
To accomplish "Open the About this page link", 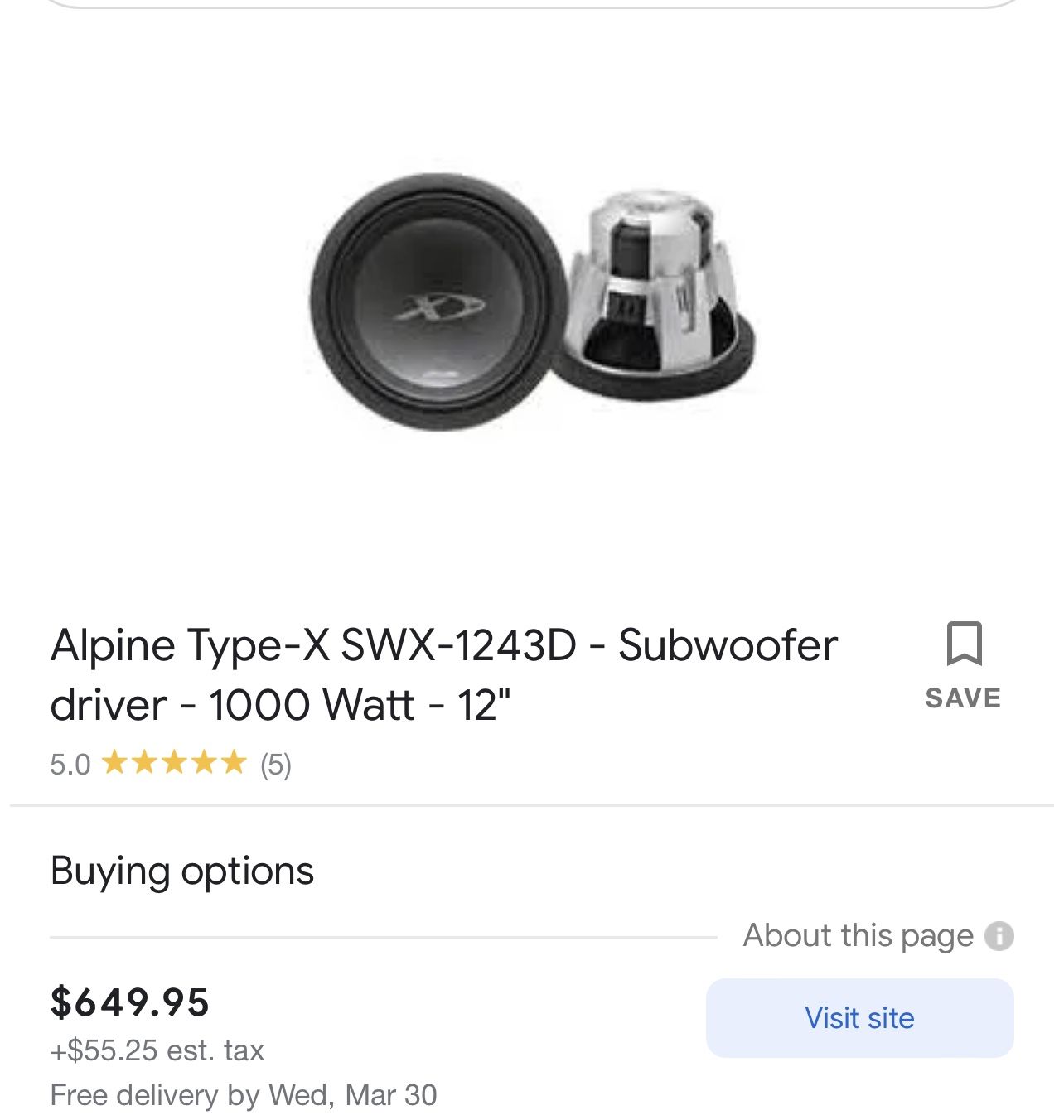I will coord(858,935).
